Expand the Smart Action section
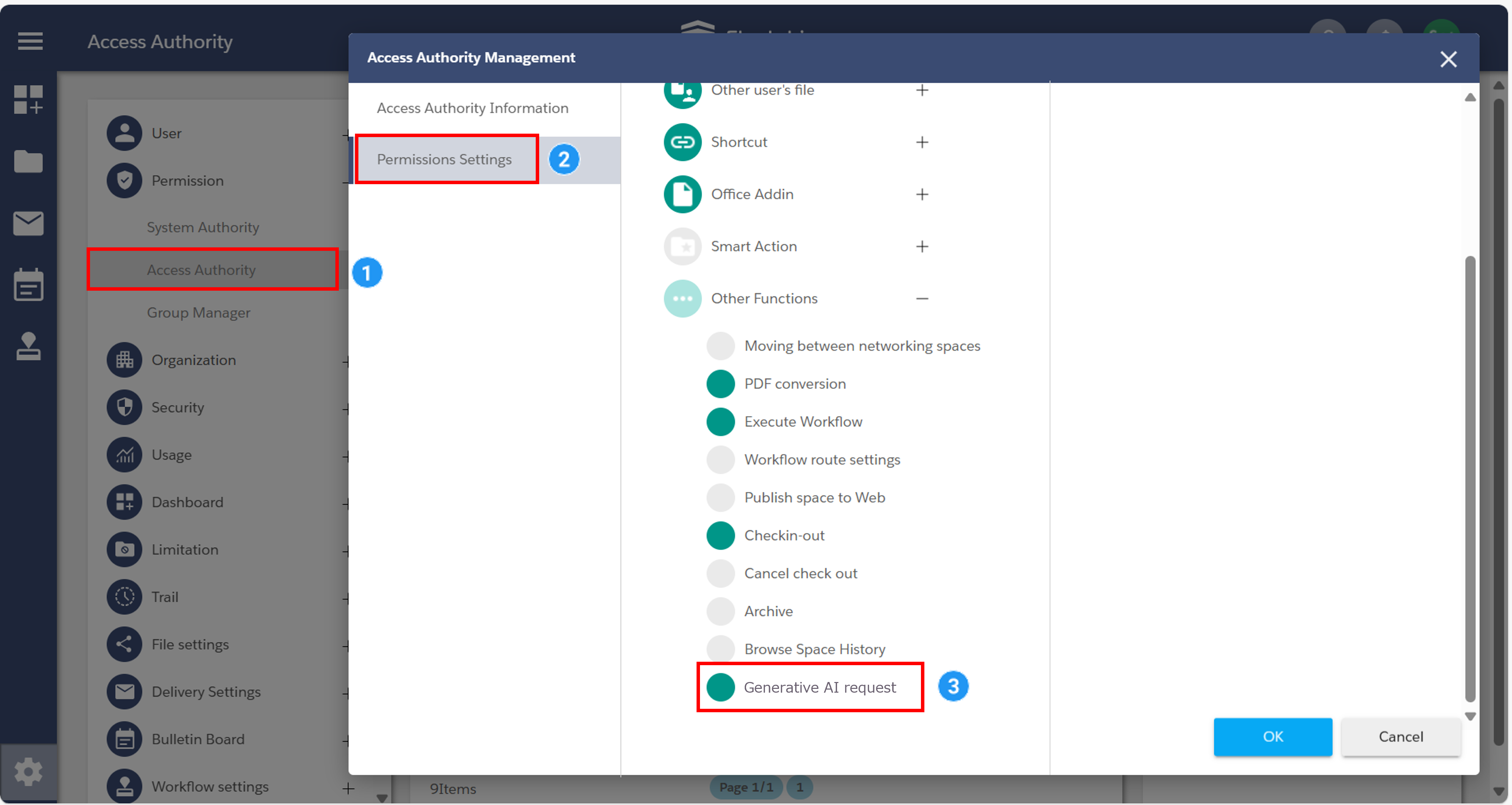 pyautogui.click(x=922, y=246)
